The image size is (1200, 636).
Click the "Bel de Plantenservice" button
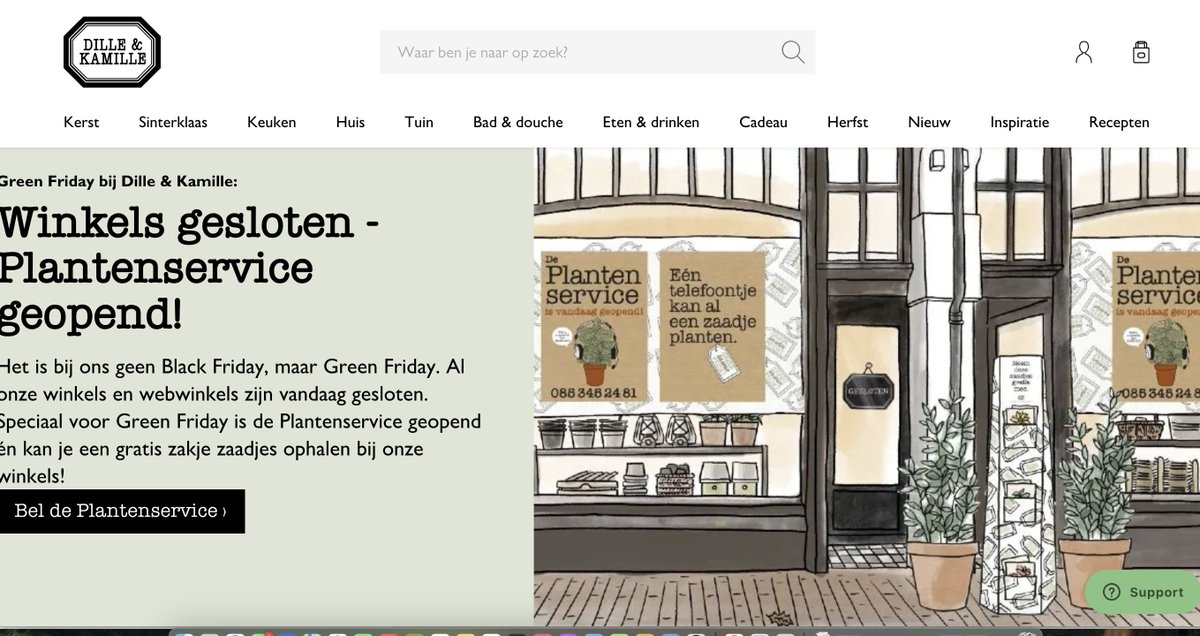click(x=121, y=511)
